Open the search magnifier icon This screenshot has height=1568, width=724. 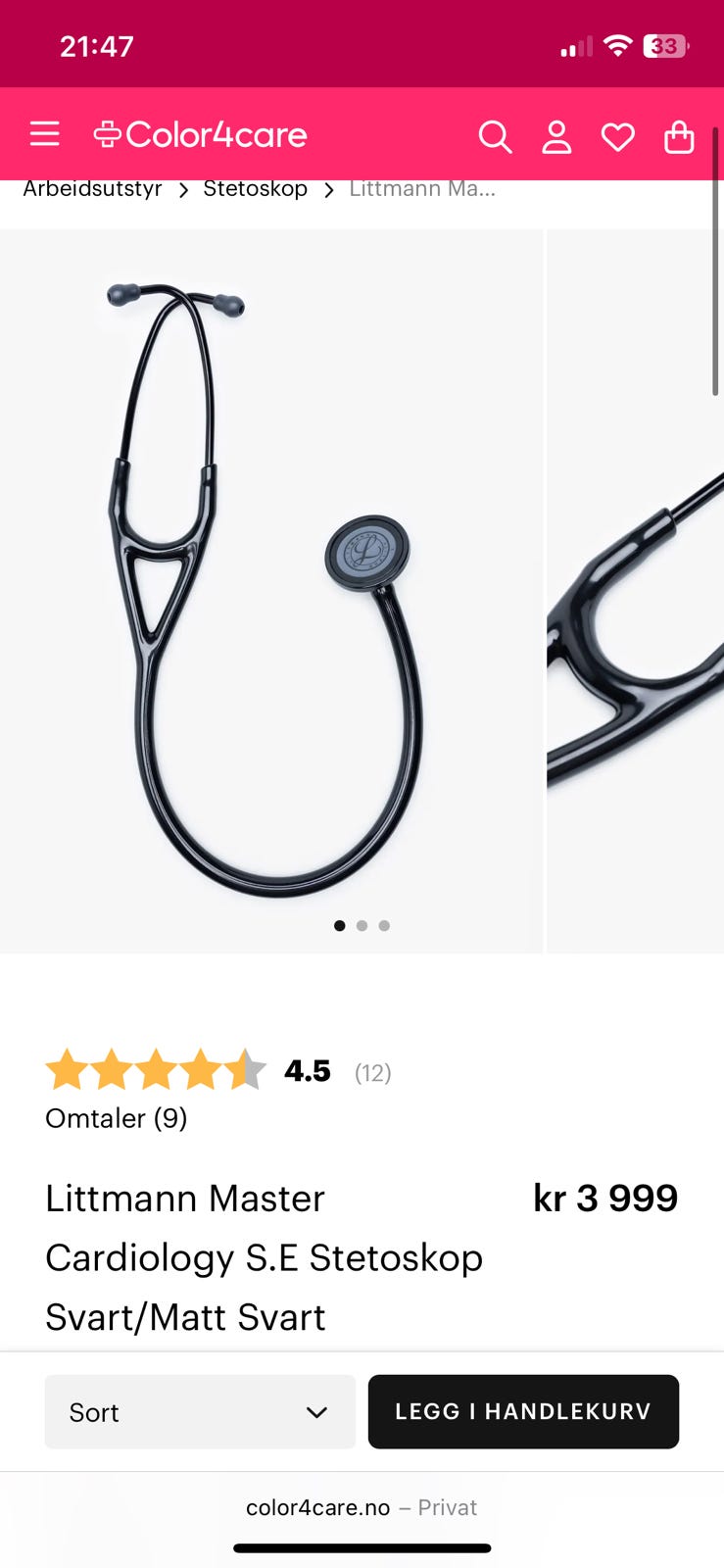tap(495, 137)
